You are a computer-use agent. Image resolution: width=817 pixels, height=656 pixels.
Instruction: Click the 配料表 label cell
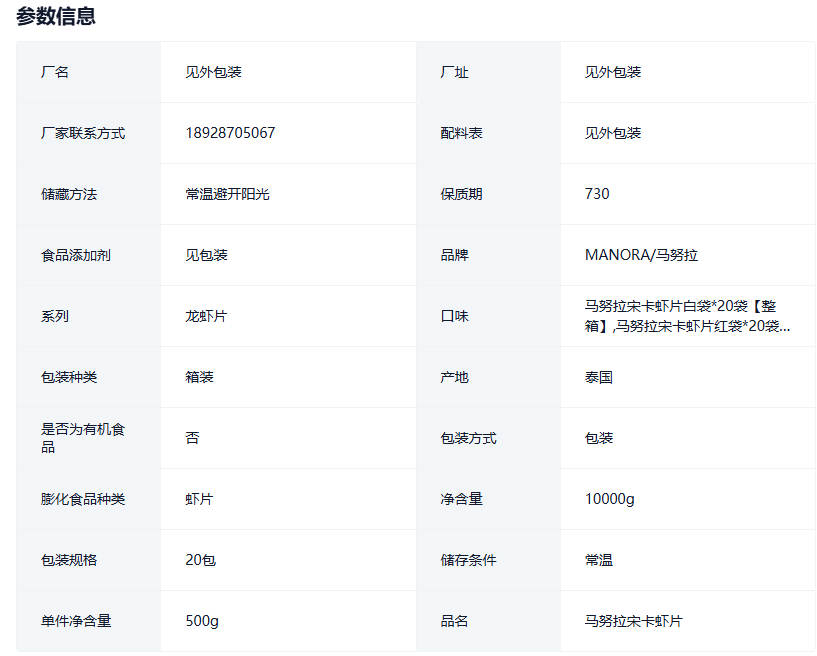coord(461,133)
